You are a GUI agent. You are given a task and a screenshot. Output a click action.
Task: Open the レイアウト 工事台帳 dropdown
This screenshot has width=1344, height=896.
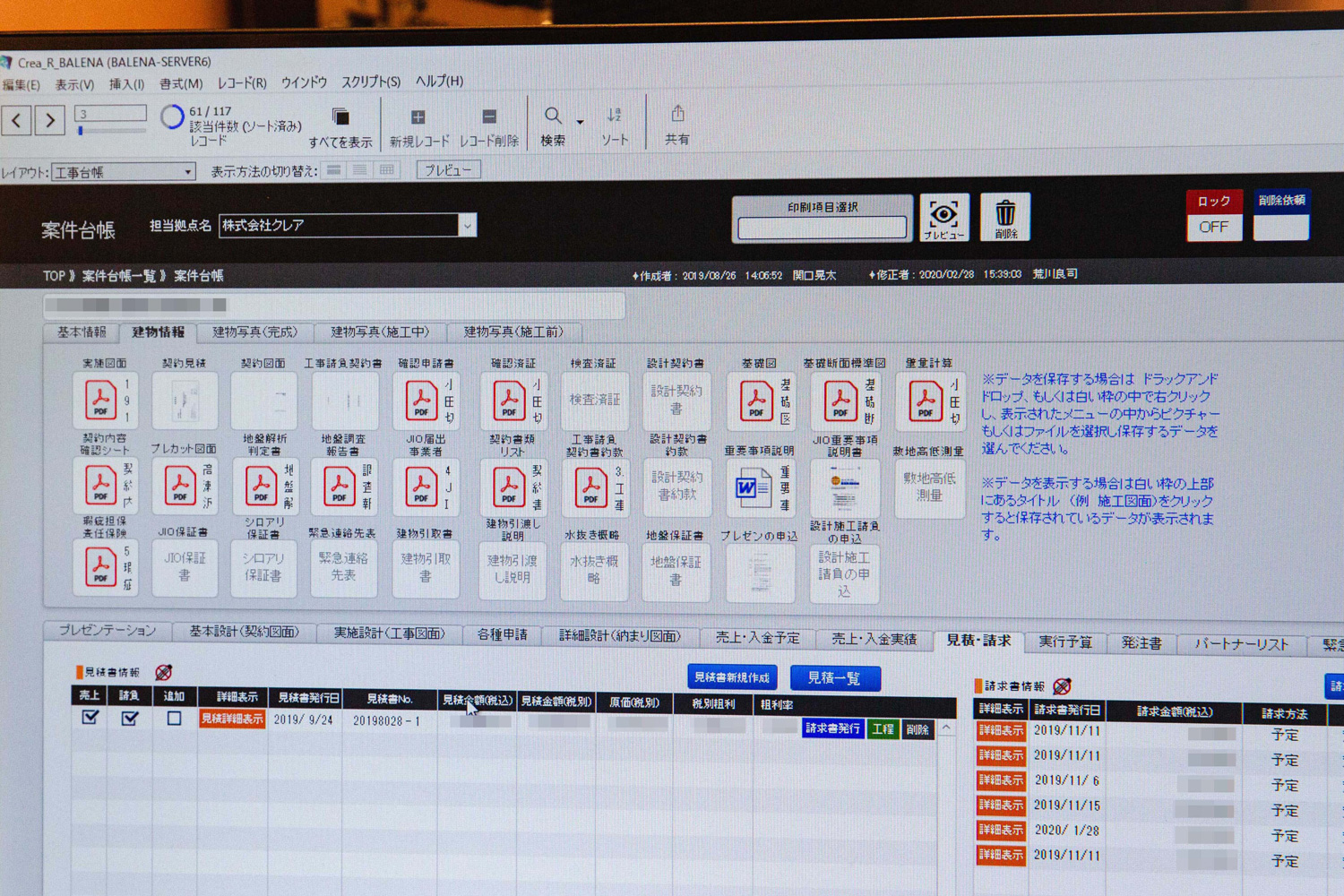tap(124, 172)
